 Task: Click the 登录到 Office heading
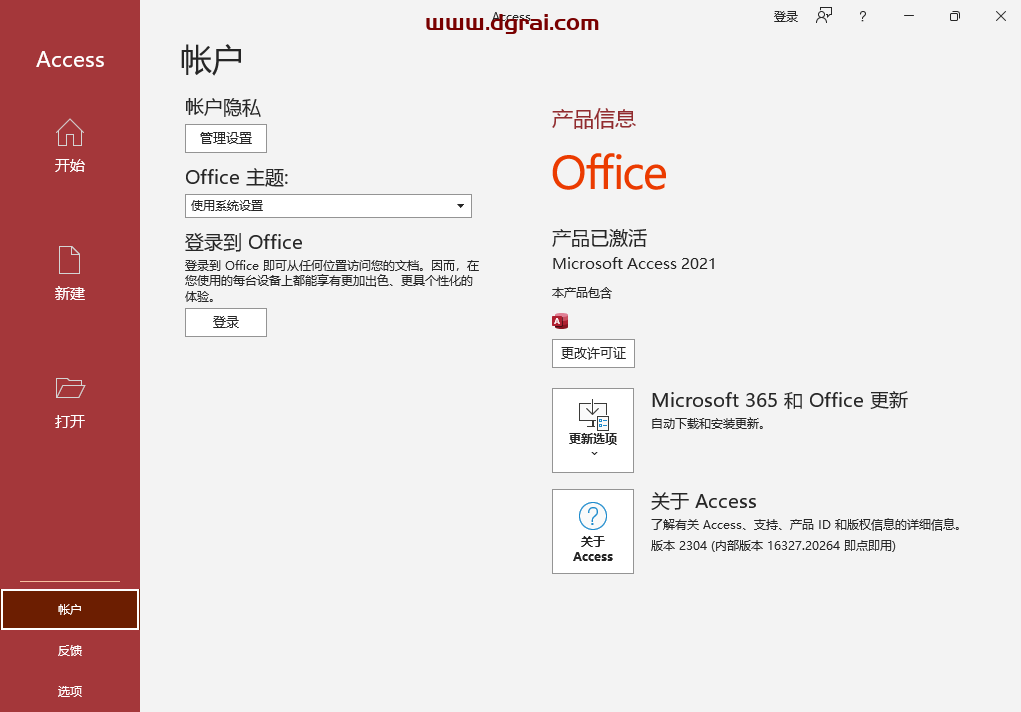pyautogui.click(x=244, y=242)
